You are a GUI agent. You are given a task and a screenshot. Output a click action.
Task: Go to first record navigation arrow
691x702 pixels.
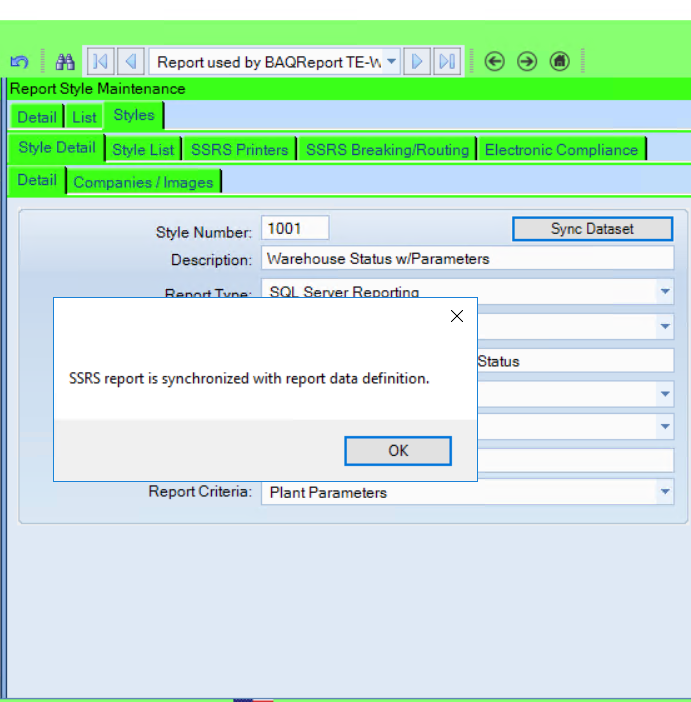[x=101, y=61]
